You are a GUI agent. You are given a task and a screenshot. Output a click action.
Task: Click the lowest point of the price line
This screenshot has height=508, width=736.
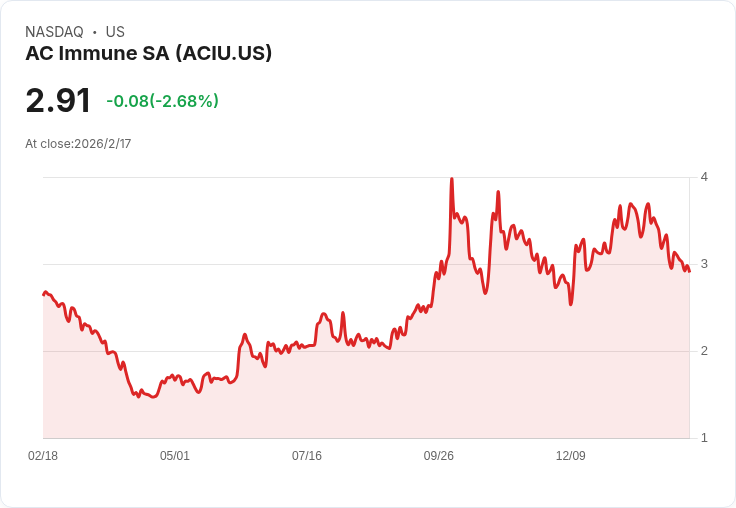(x=153, y=398)
